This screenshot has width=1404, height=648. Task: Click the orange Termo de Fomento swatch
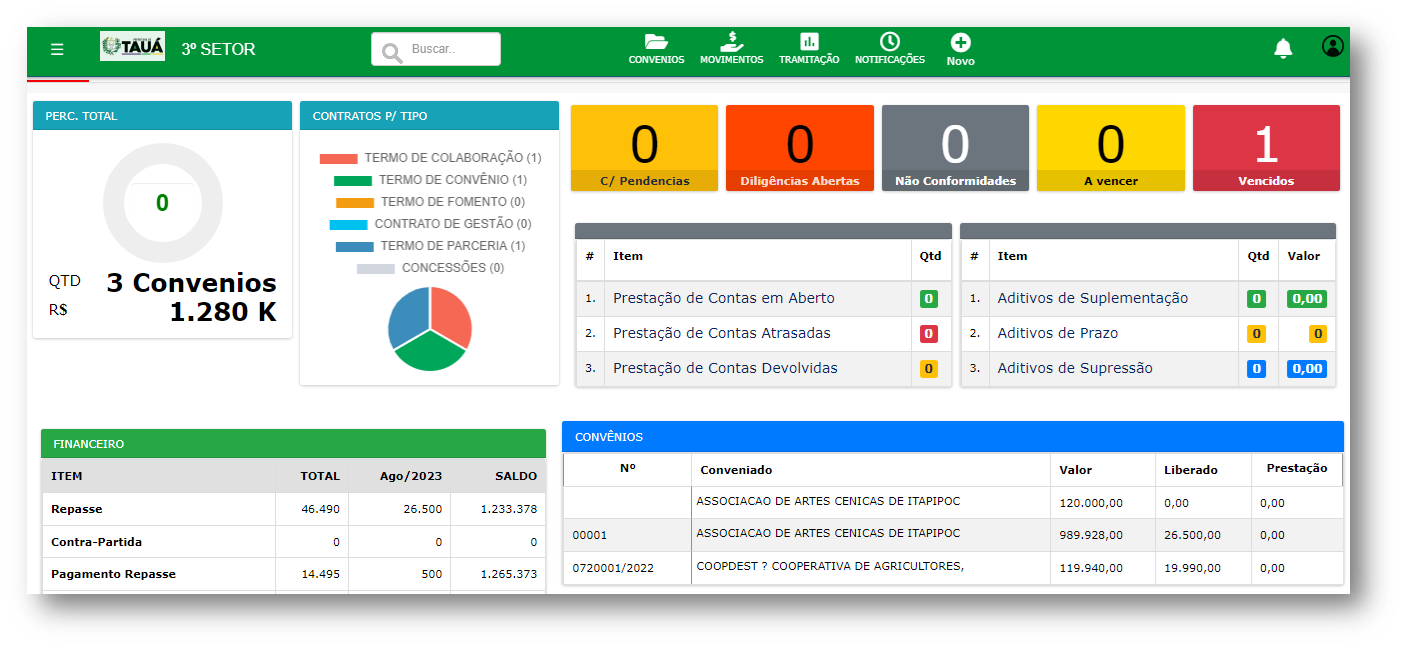pyautogui.click(x=354, y=202)
